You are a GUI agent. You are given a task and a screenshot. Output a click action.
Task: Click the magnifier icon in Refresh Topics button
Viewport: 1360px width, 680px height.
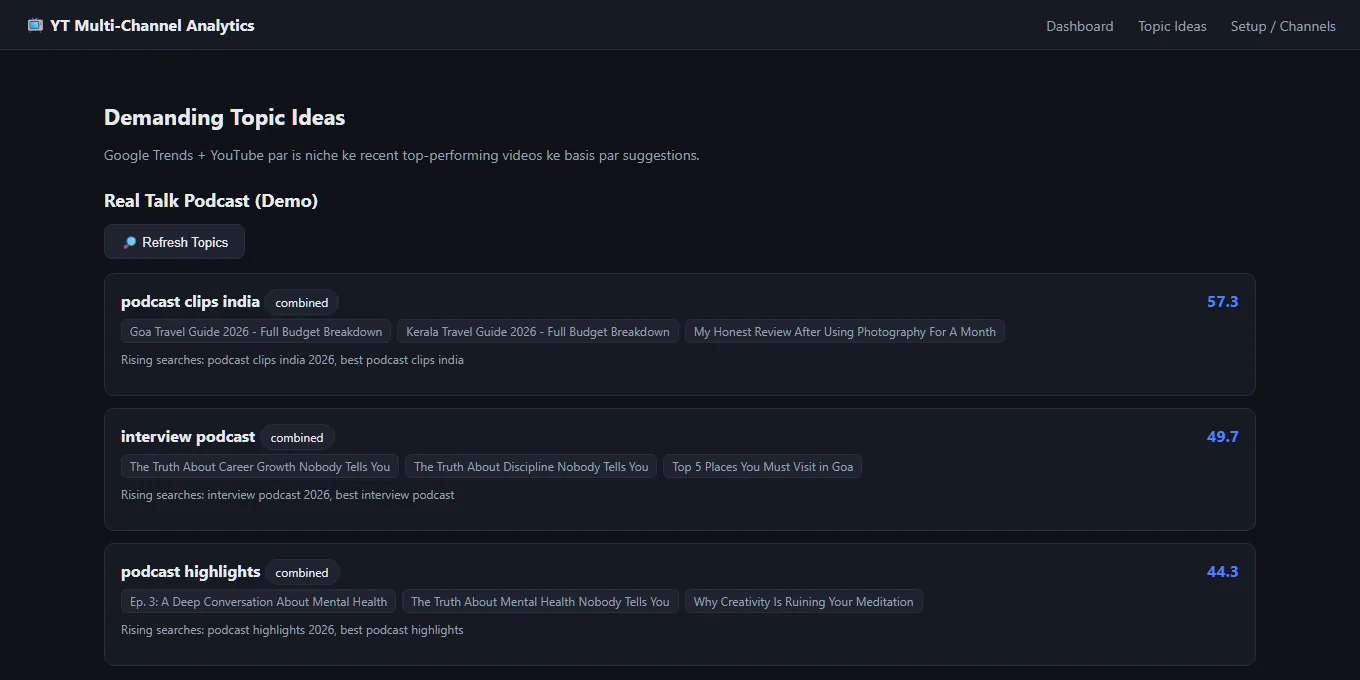point(129,242)
